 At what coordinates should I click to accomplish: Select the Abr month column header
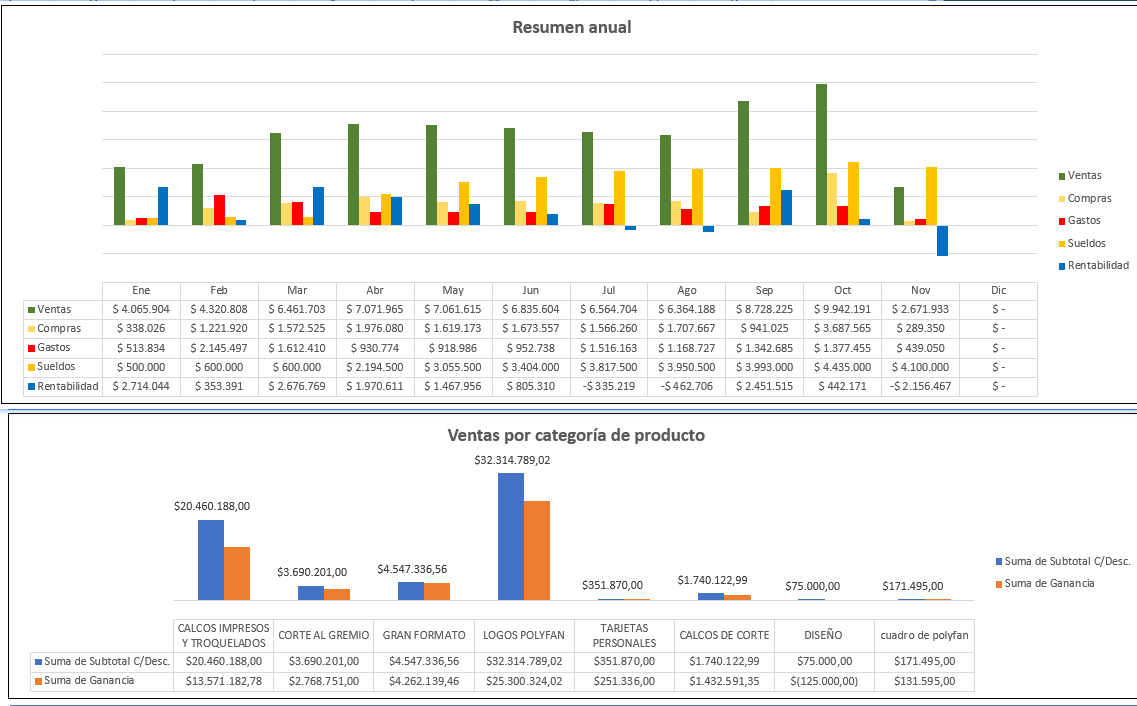pyautogui.click(x=375, y=290)
